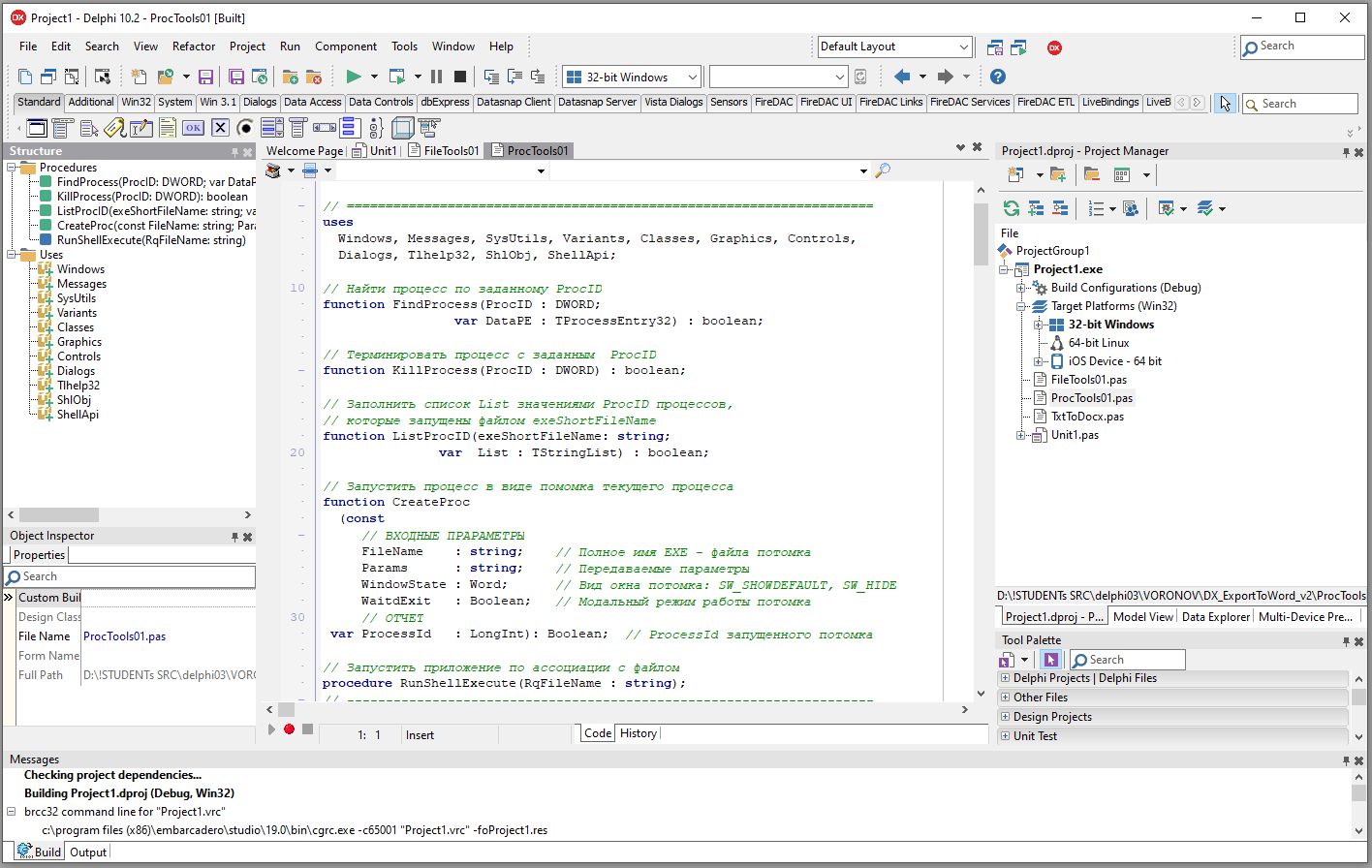The image size is (1372, 868).
Task: Collapse the Procedures node in Structure
Action: [x=12, y=168]
